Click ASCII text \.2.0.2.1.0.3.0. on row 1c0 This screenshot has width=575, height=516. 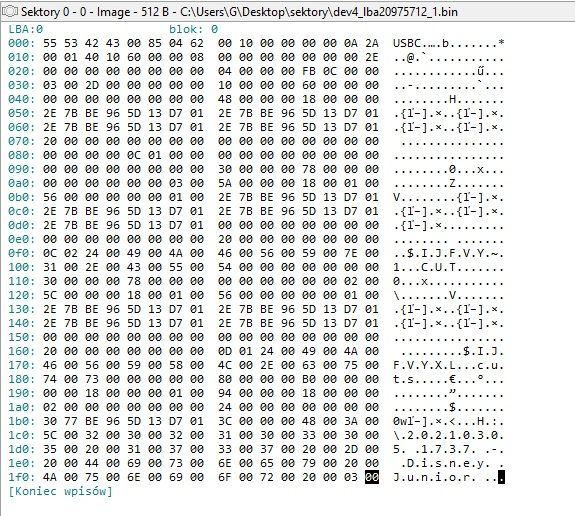[449, 435]
